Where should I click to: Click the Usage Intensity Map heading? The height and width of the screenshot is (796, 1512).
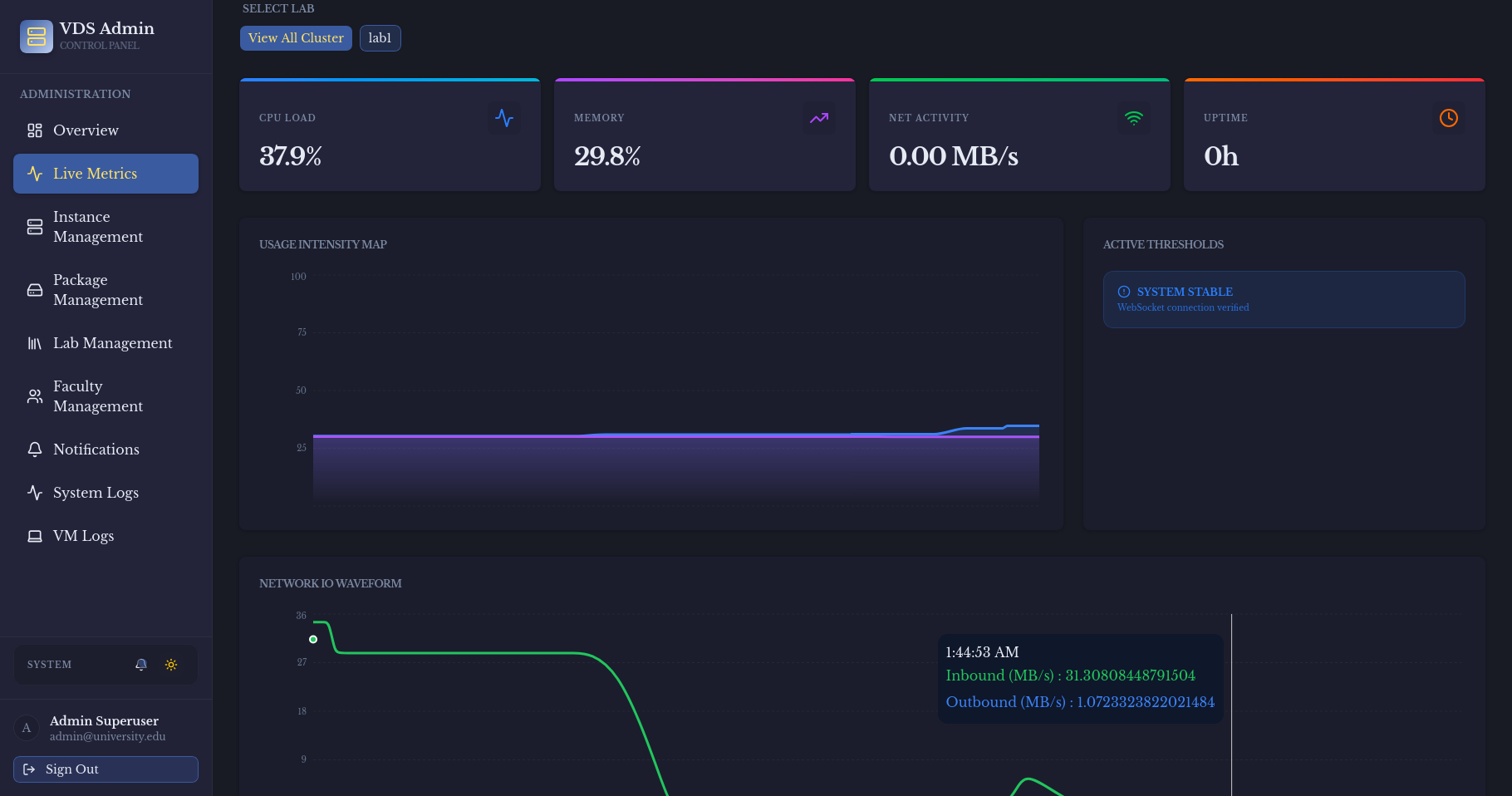[x=323, y=244]
